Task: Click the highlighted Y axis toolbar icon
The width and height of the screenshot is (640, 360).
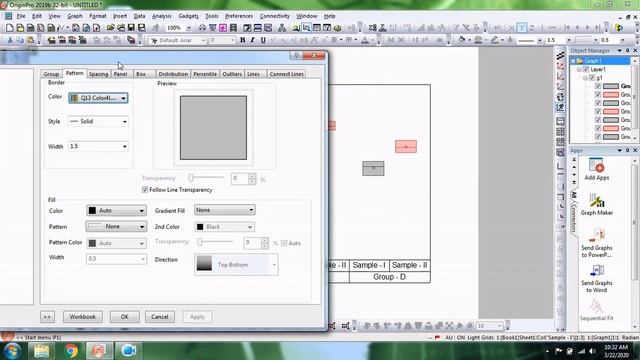Action: coord(521,28)
